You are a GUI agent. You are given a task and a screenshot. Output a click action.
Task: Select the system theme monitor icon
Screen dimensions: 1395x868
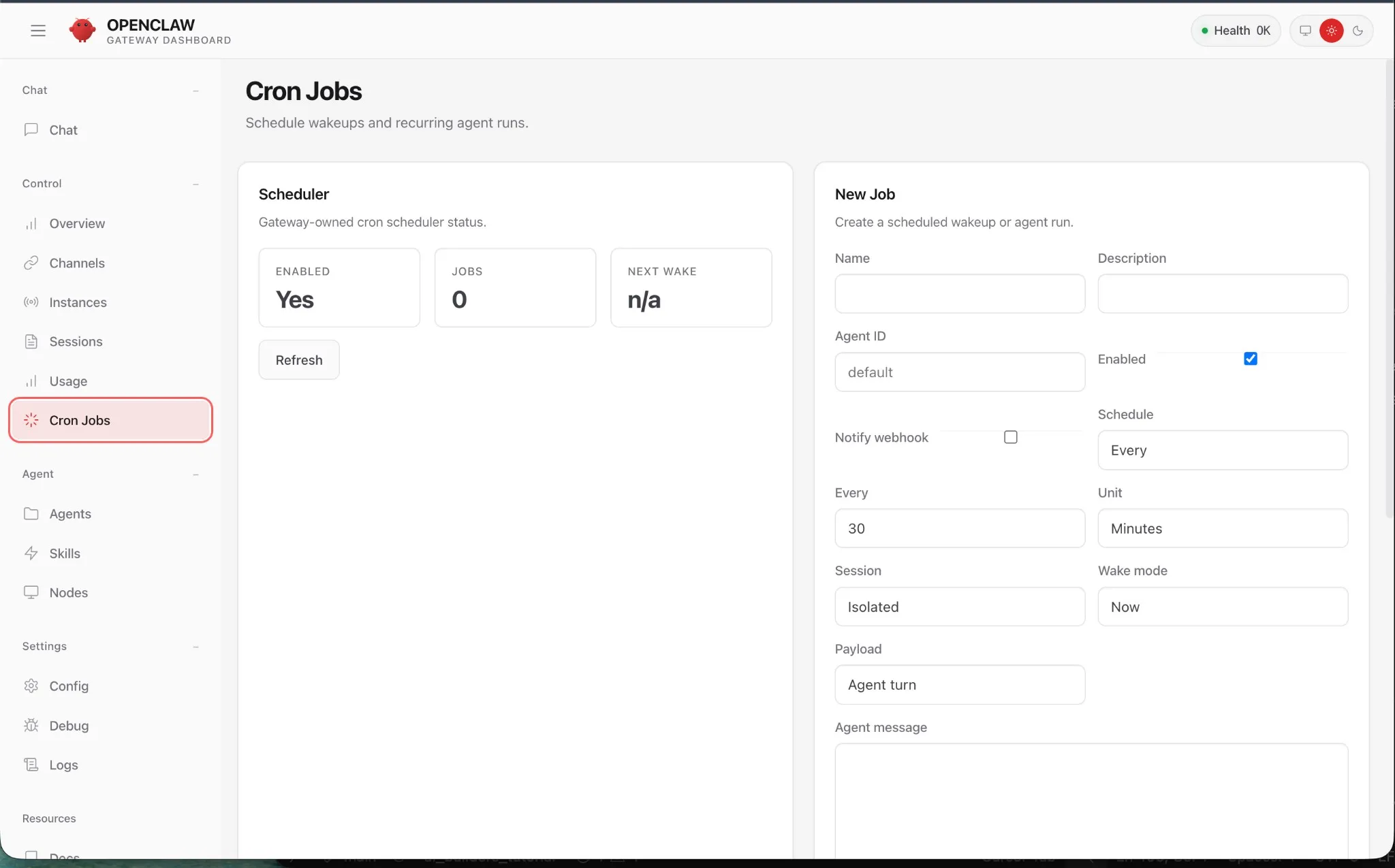(1305, 31)
